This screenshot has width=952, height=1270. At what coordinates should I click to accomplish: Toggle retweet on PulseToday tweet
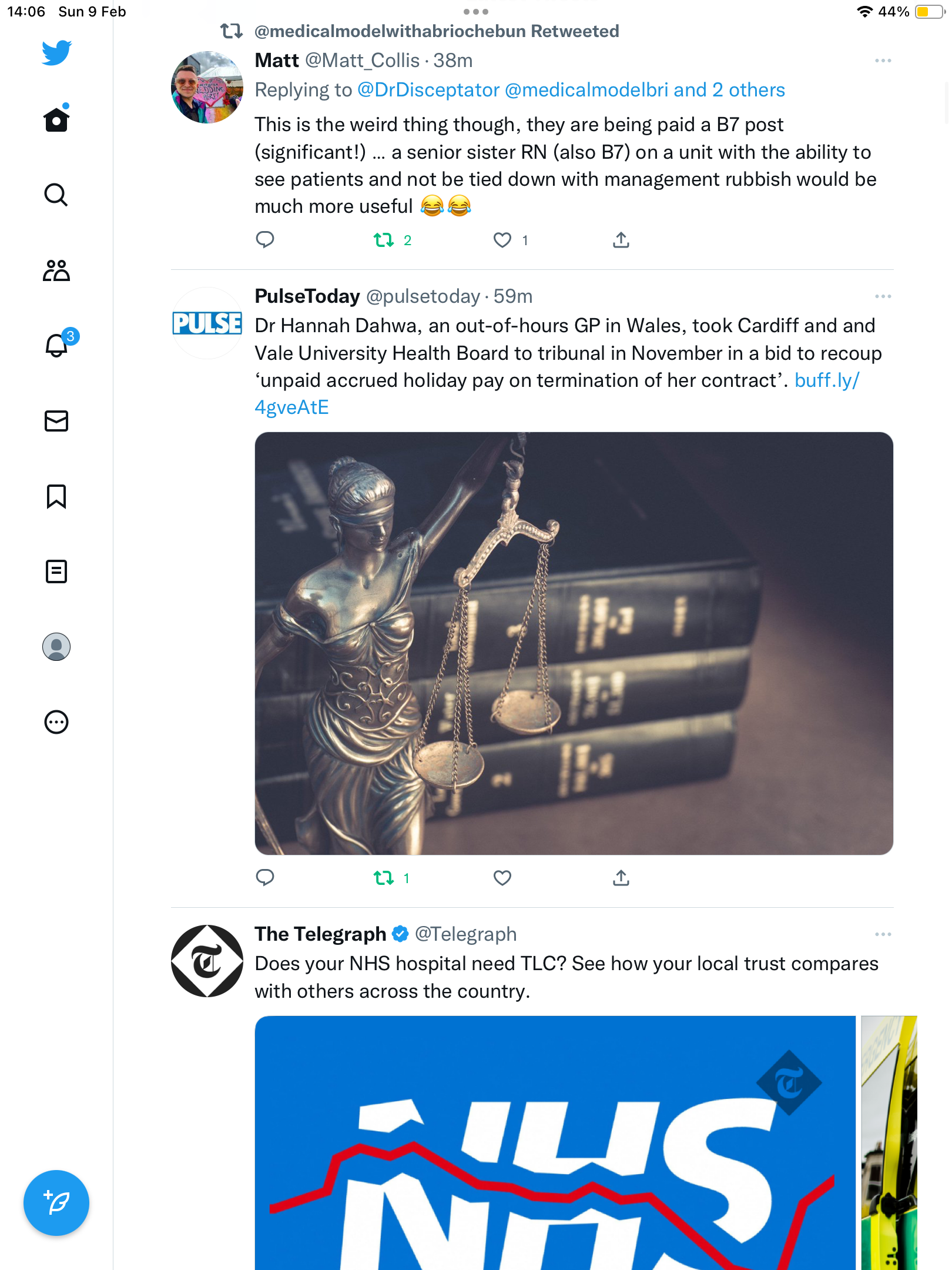click(384, 878)
